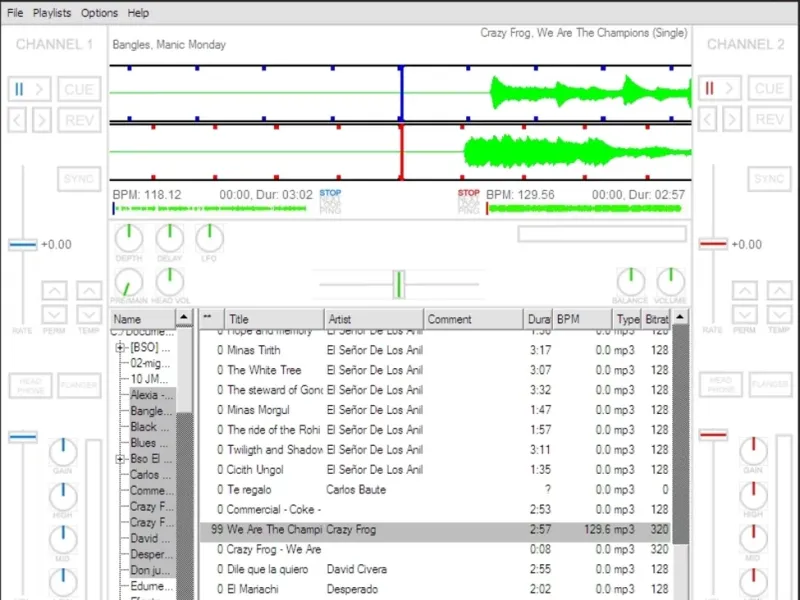This screenshot has height=600, width=800.
Task: Click the crossfader slider handle
Action: click(398, 285)
